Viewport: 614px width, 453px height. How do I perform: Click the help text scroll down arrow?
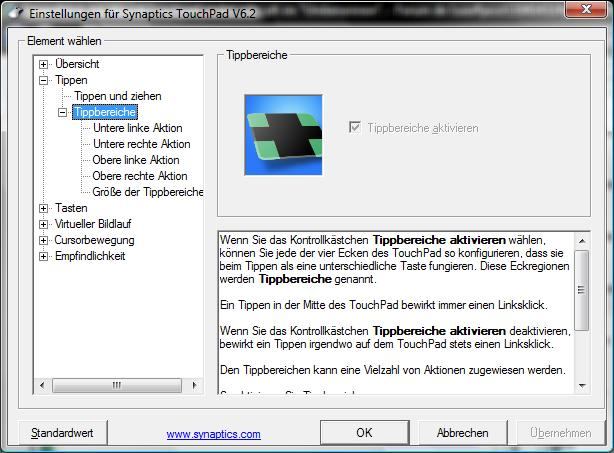click(x=582, y=386)
